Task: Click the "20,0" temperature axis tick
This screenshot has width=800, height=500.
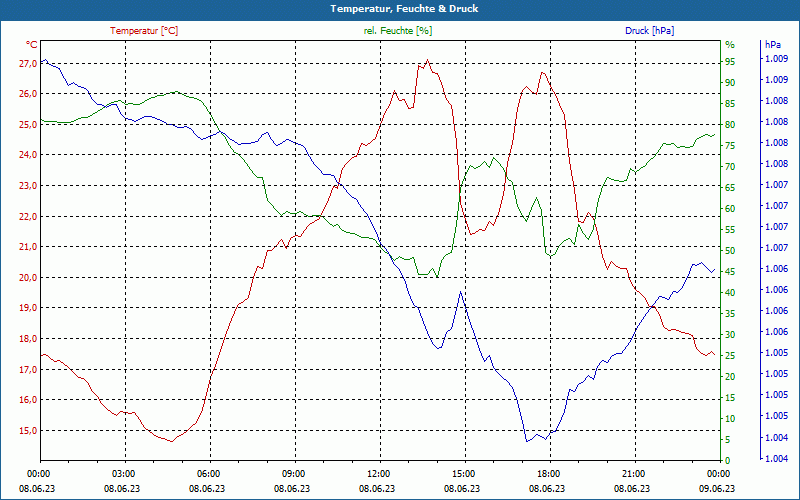Action: pyautogui.click(x=29, y=278)
